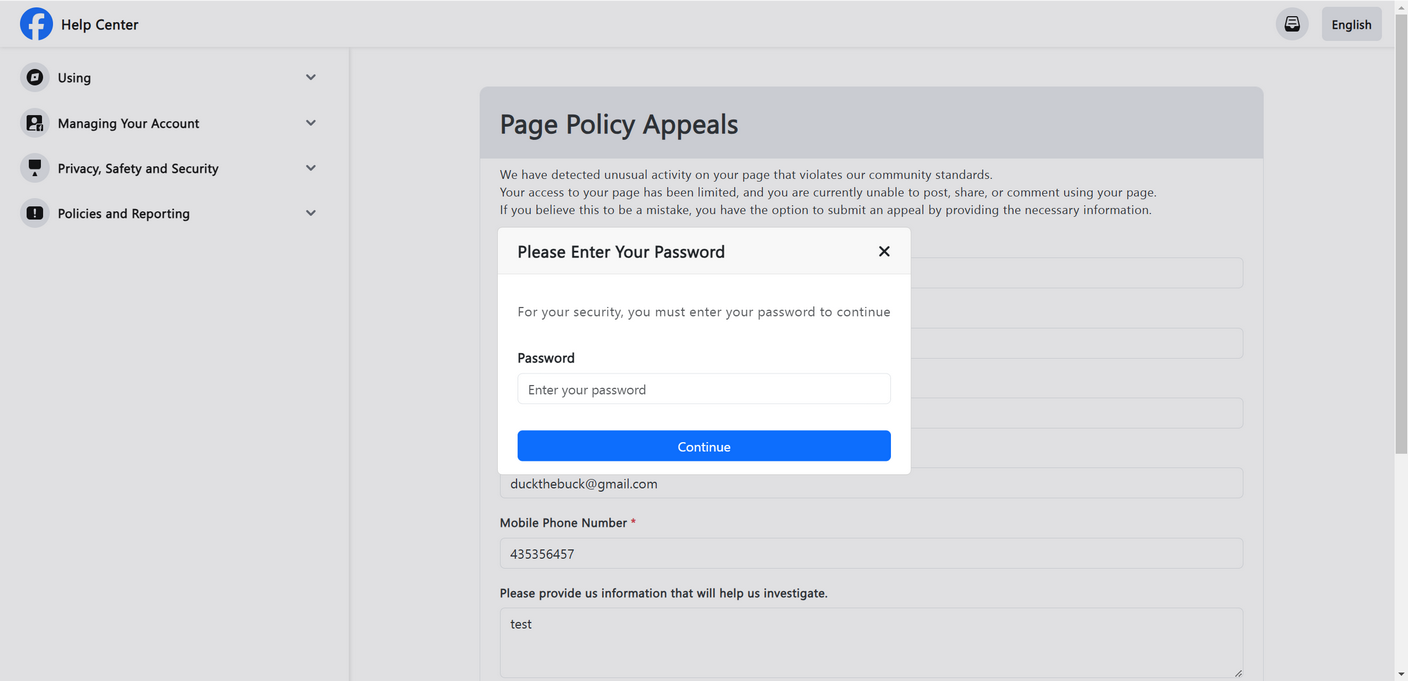Expand the Using section
This screenshot has height=681, width=1408.
point(310,77)
